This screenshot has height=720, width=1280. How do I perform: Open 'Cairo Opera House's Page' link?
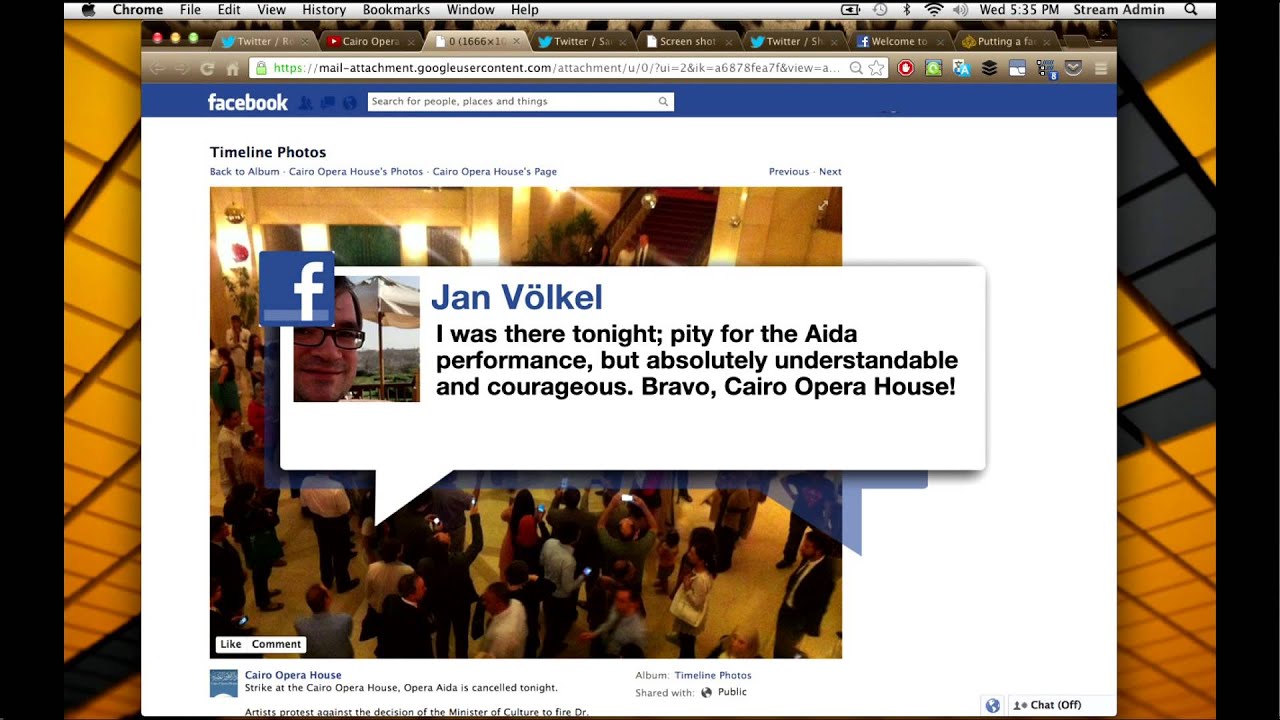[x=495, y=172]
